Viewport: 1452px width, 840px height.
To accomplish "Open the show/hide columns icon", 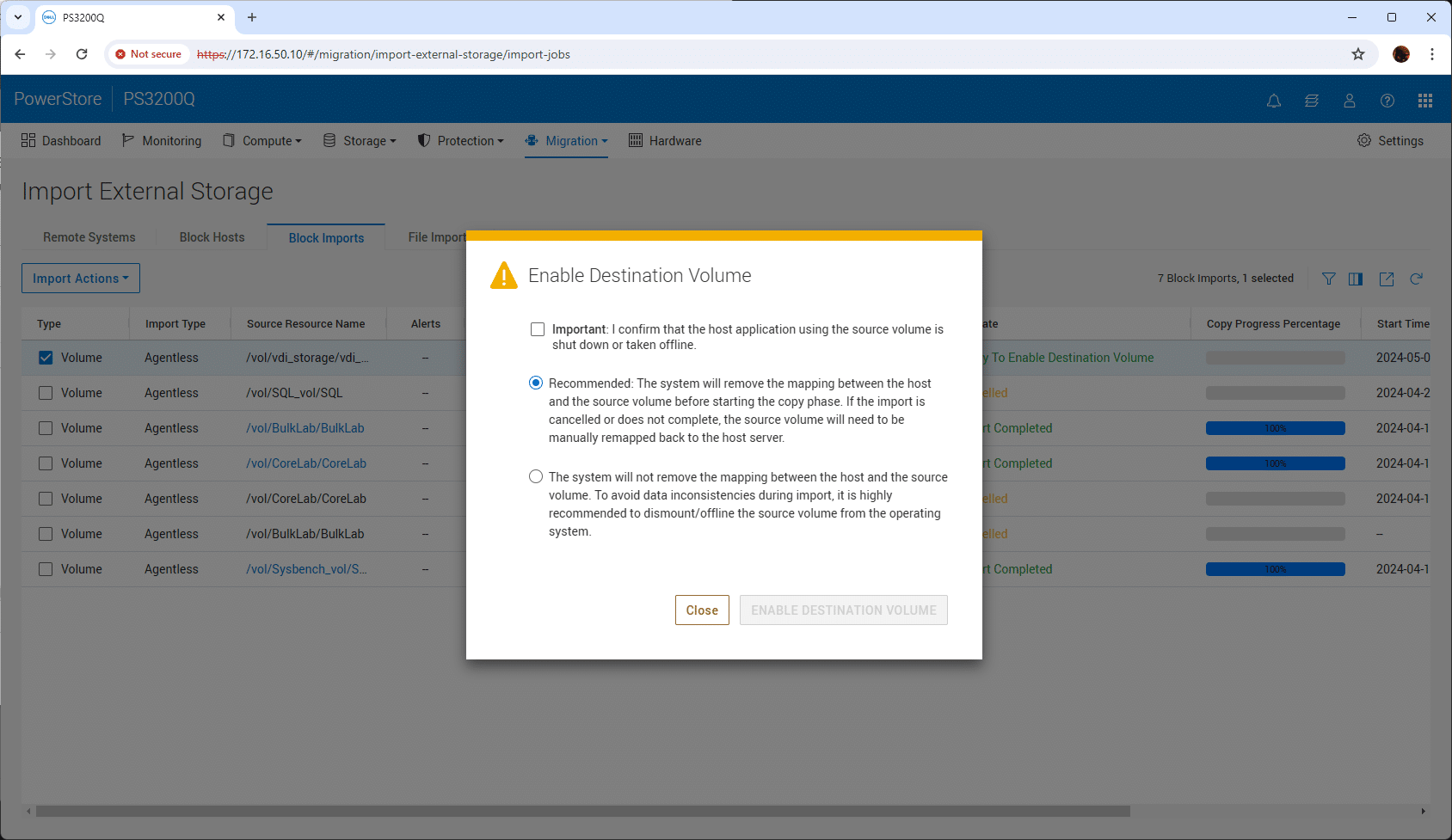I will pyautogui.click(x=1356, y=279).
